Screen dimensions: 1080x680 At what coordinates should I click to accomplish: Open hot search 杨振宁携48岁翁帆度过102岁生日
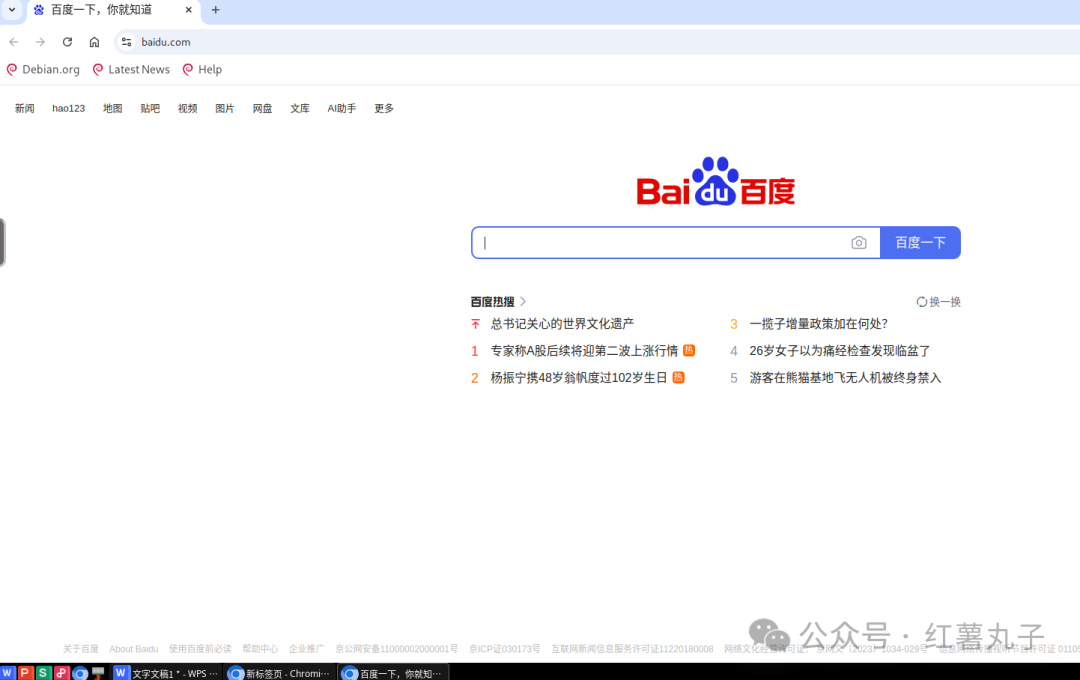579,378
